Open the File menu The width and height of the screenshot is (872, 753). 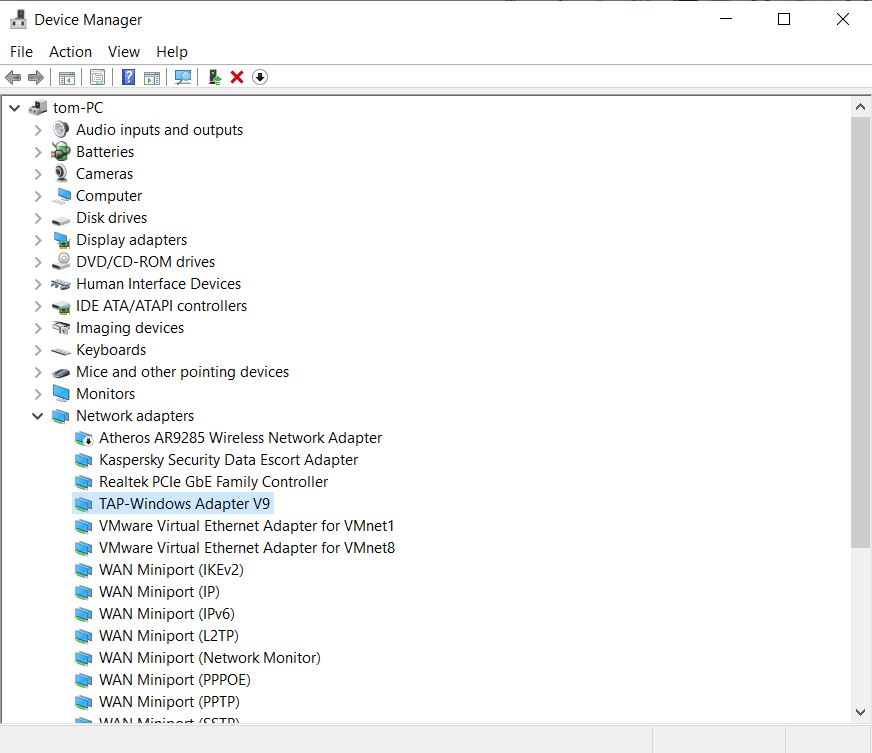pyautogui.click(x=20, y=51)
